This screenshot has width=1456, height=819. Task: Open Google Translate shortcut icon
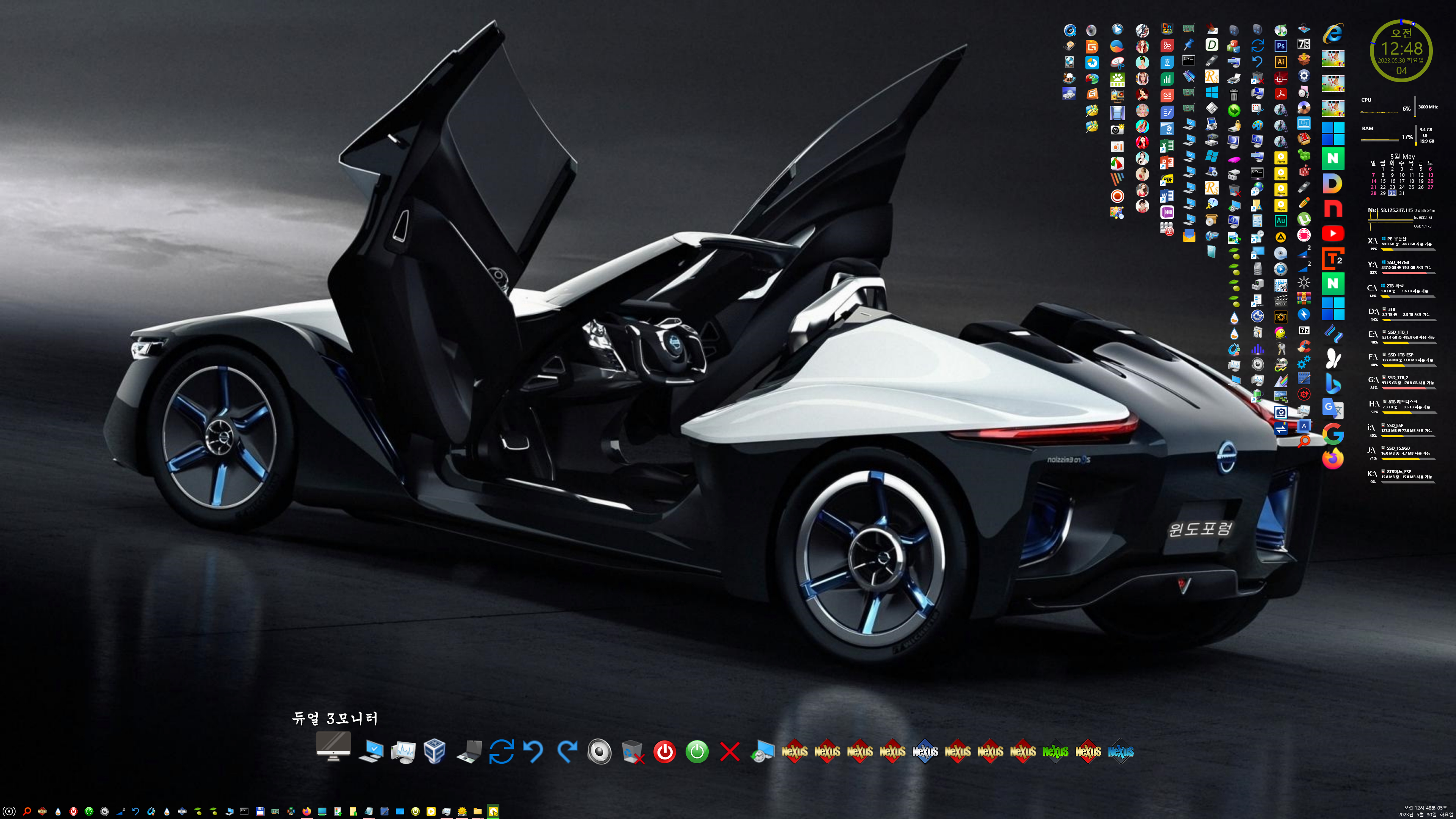pyautogui.click(x=1333, y=409)
